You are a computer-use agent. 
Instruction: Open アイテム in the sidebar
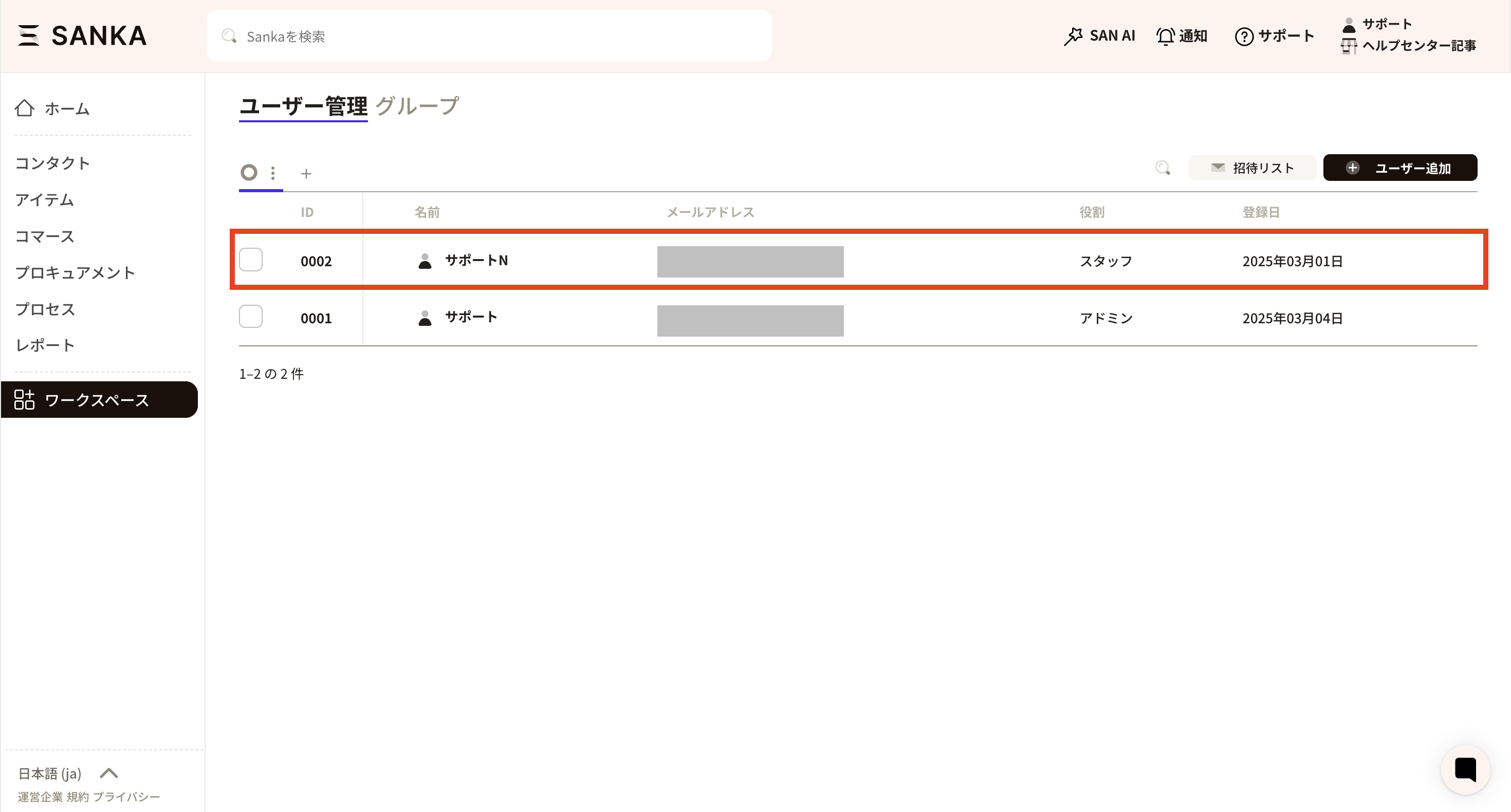pyautogui.click(x=45, y=200)
